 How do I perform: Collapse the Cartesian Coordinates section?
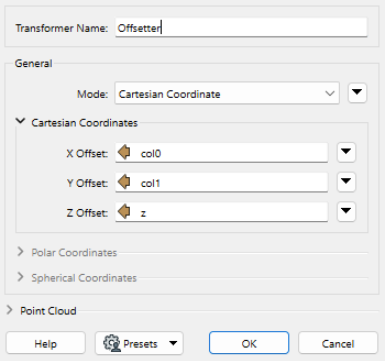[21, 121]
